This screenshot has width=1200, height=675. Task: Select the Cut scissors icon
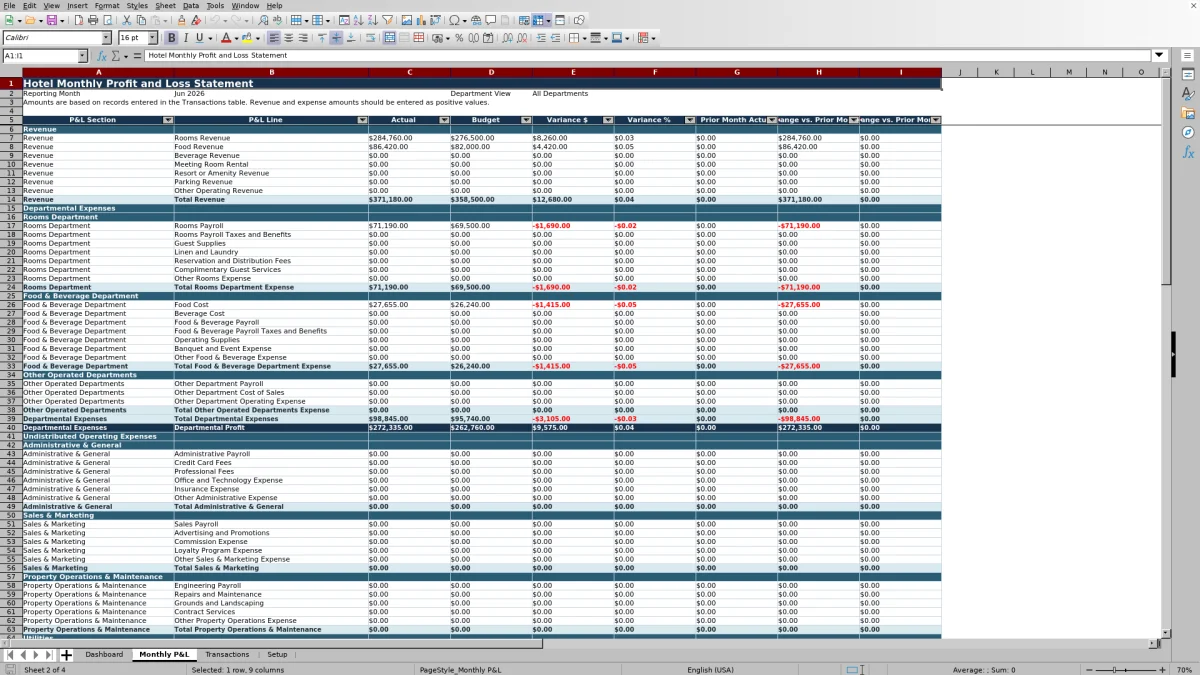pos(127,20)
